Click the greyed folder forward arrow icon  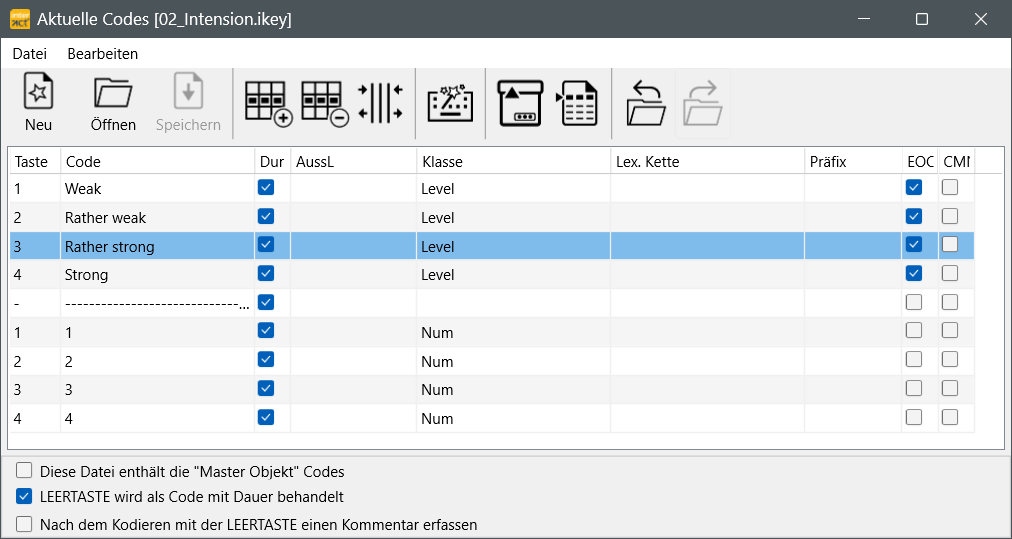point(703,103)
